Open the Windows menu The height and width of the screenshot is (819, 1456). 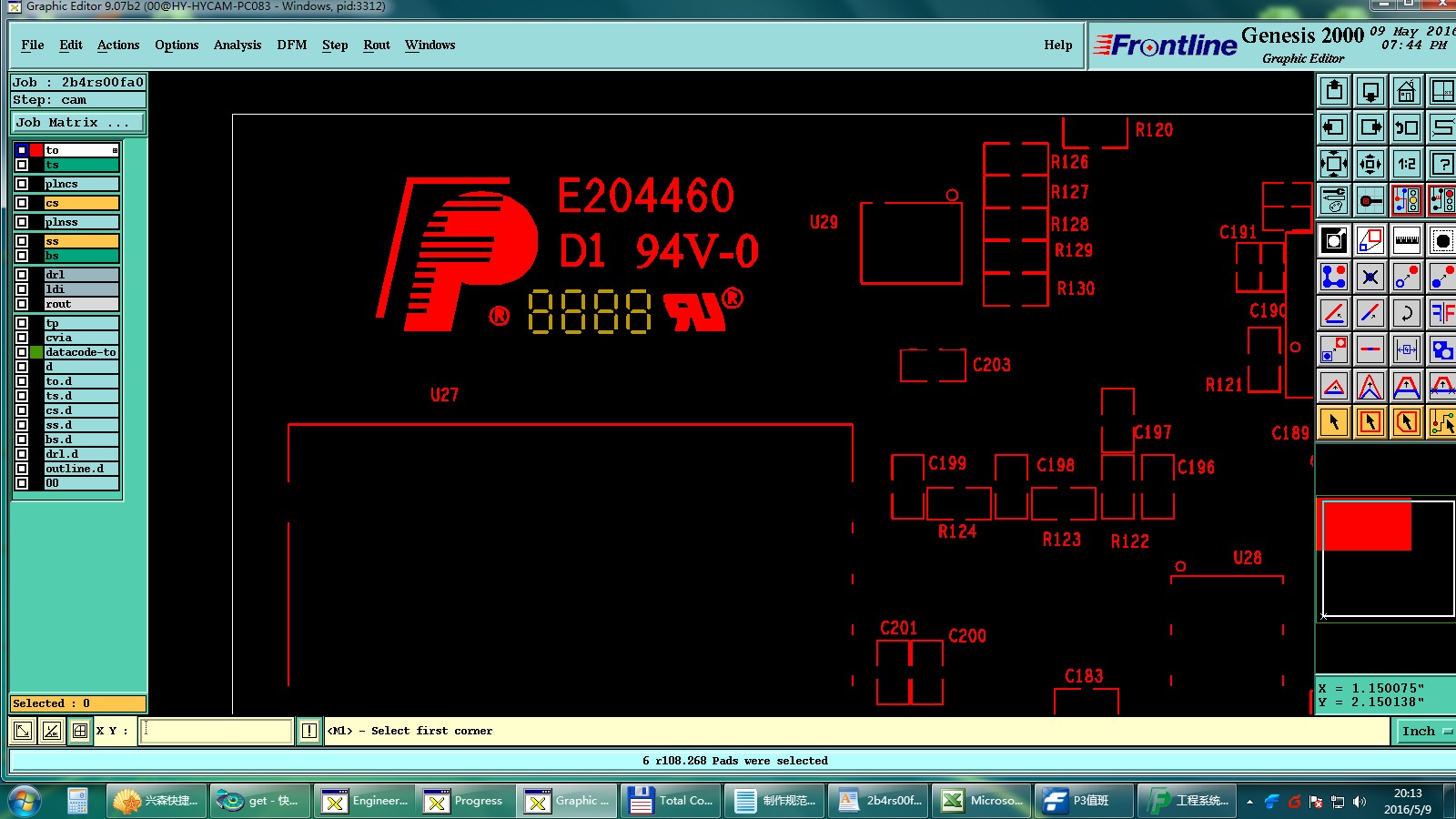coord(430,45)
